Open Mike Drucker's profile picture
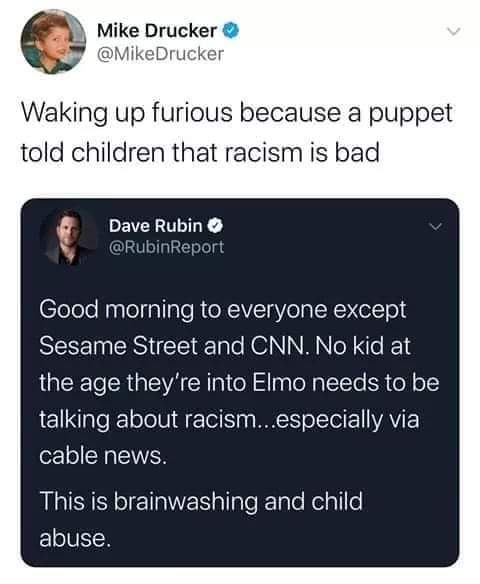 pyautogui.click(x=53, y=42)
